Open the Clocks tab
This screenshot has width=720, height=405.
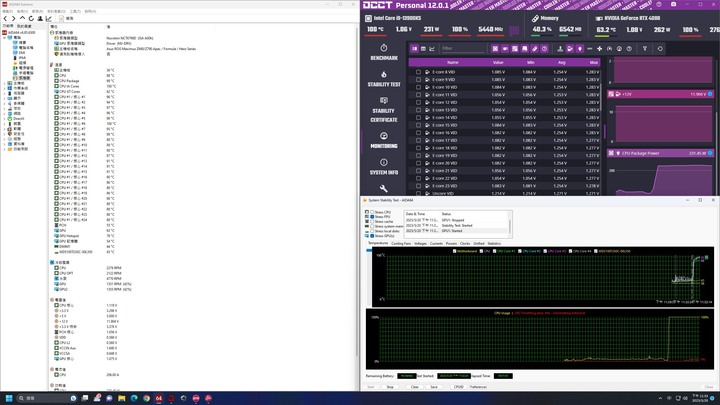pos(465,243)
